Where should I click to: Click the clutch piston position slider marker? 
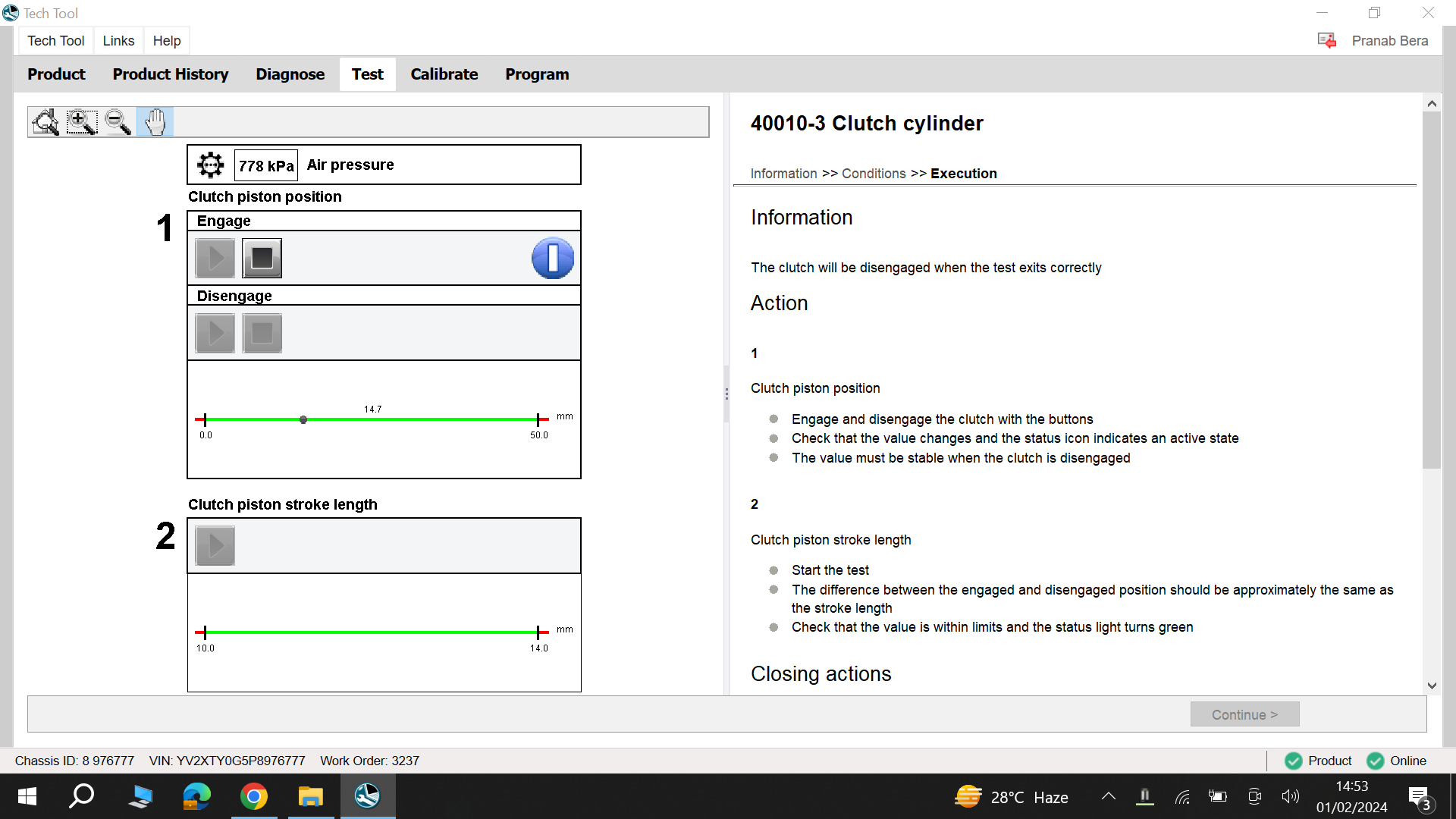pos(303,419)
